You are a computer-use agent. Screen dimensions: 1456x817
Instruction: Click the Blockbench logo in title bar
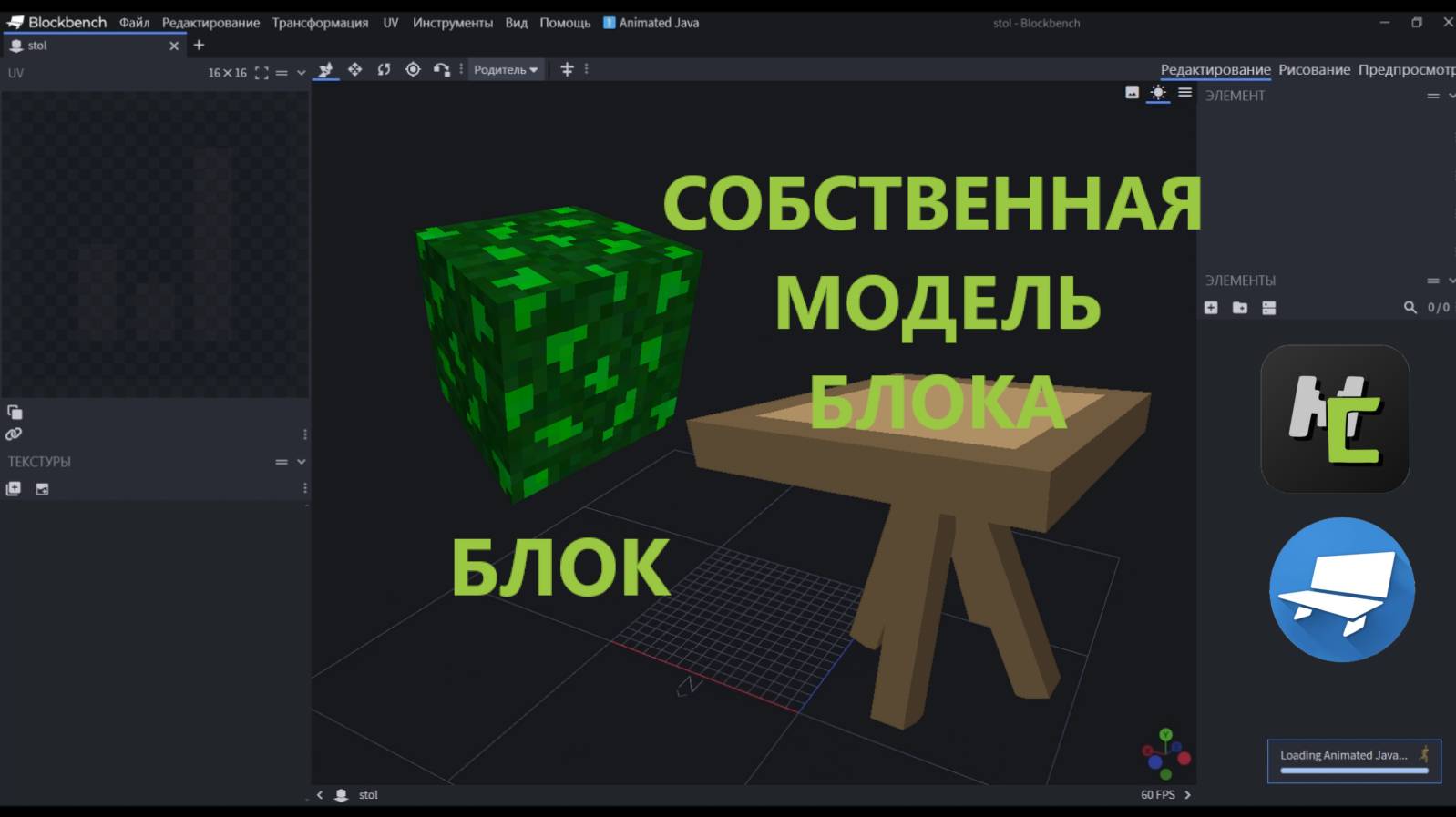[56, 22]
